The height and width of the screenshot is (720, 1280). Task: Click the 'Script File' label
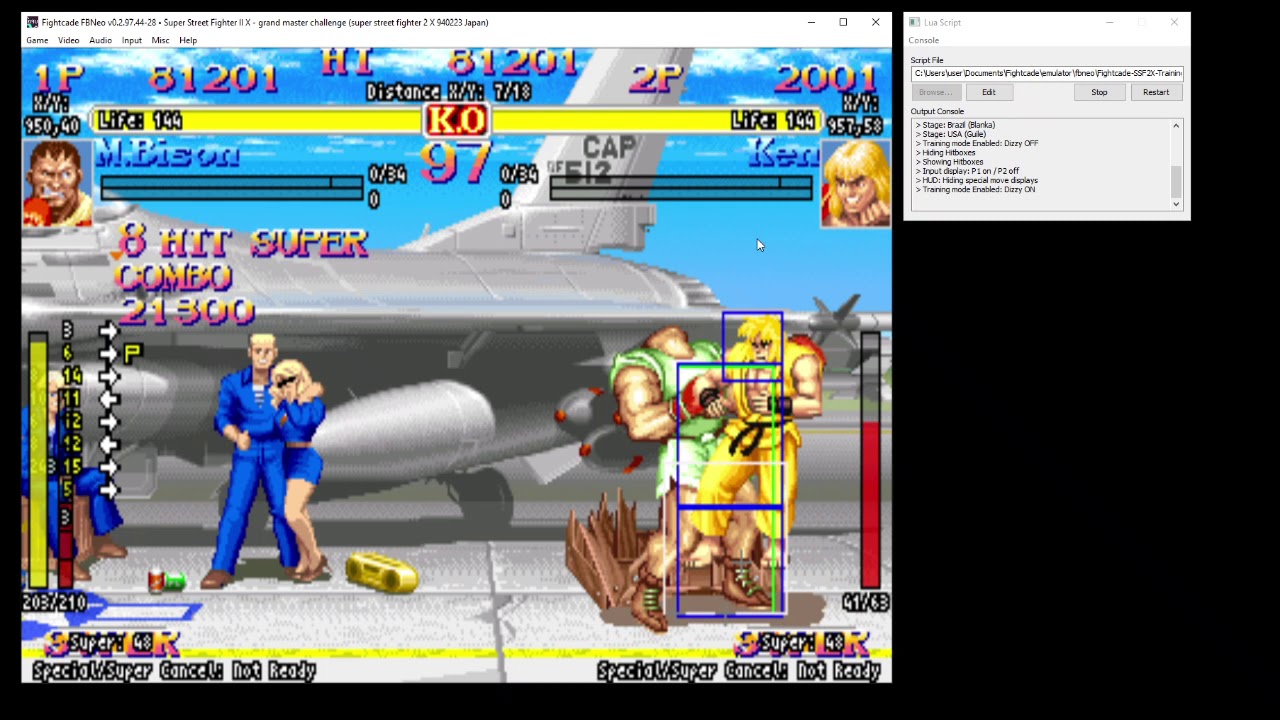[927, 60]
